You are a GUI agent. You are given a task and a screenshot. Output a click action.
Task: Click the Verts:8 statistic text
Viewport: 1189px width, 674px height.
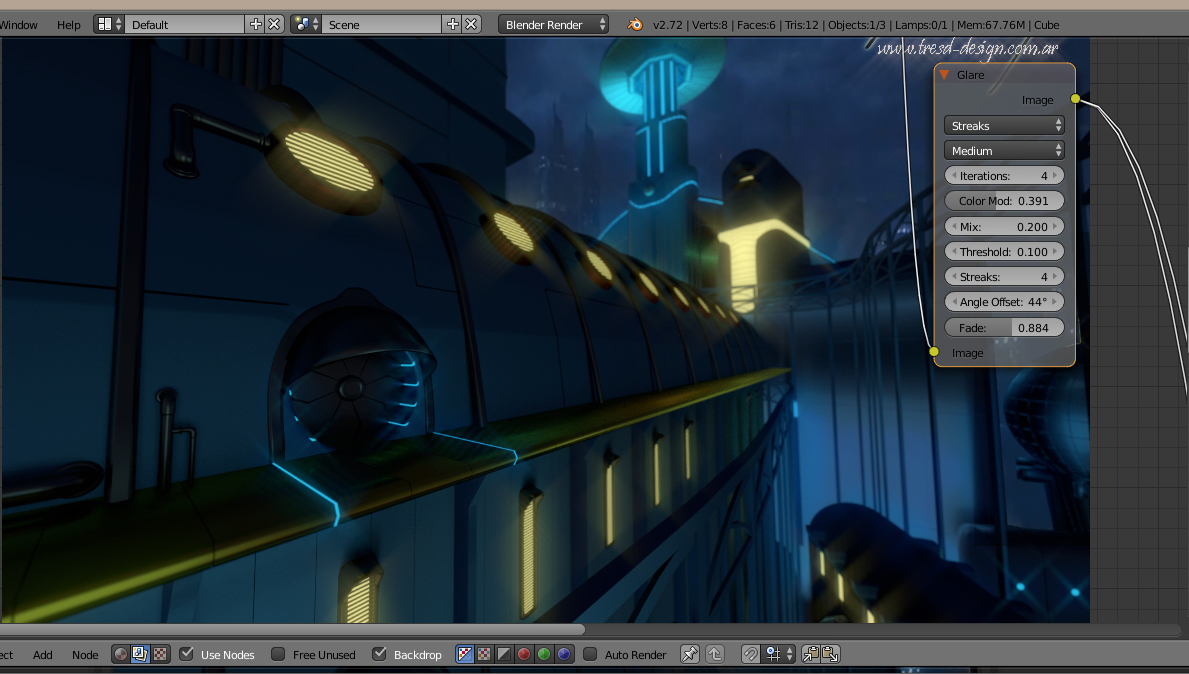tap(711, 24)
